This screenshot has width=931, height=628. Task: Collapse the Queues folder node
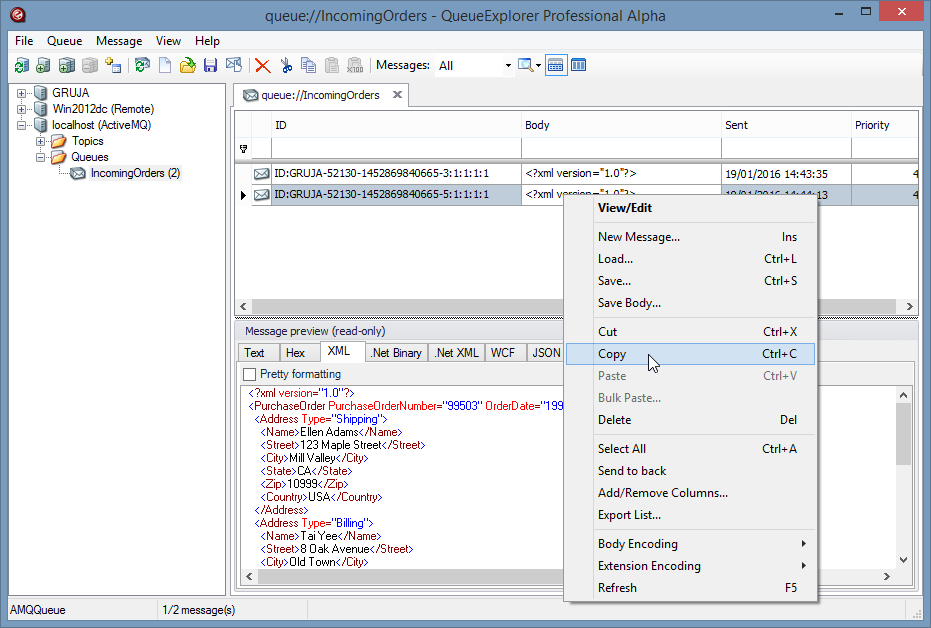click(41, 157)
